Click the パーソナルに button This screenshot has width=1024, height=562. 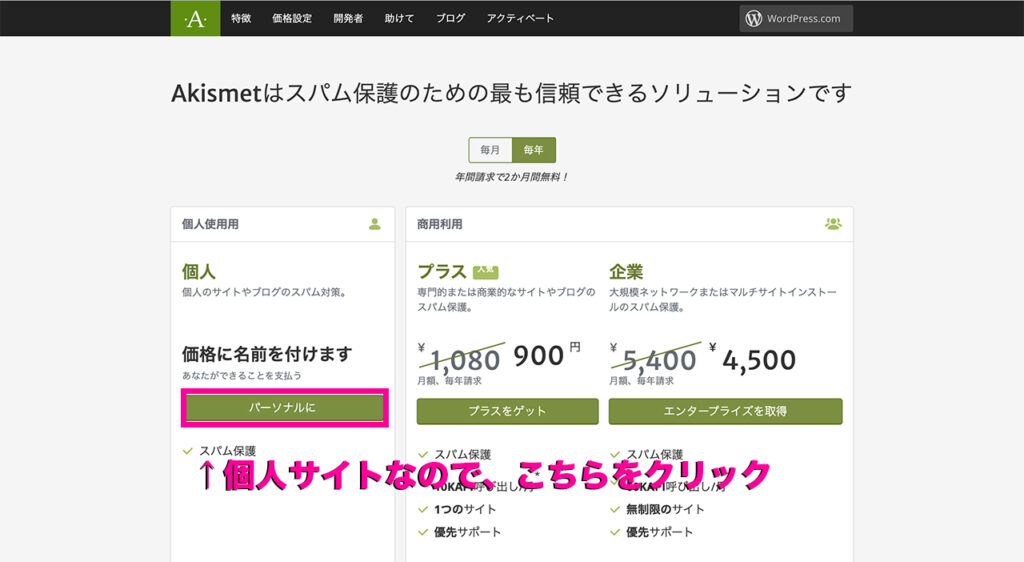click(x=285, y=408)
